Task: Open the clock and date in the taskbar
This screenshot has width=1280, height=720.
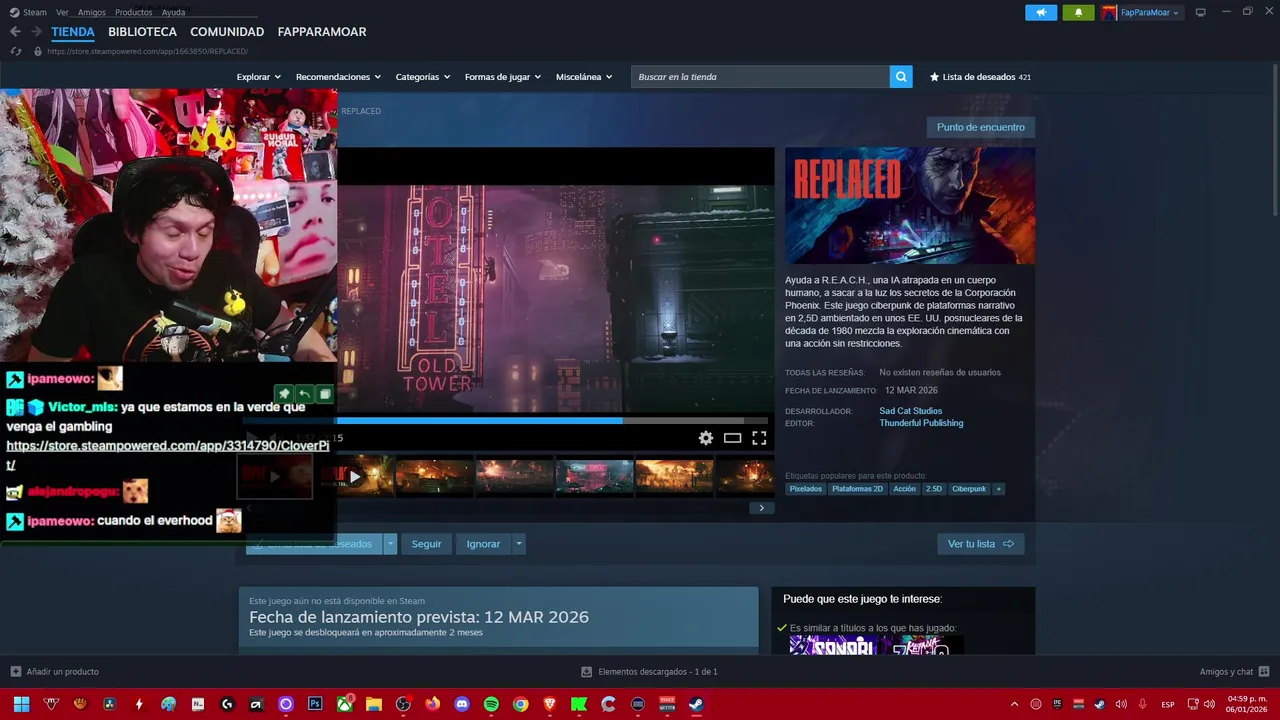Action: click(x=1247, y=704)
